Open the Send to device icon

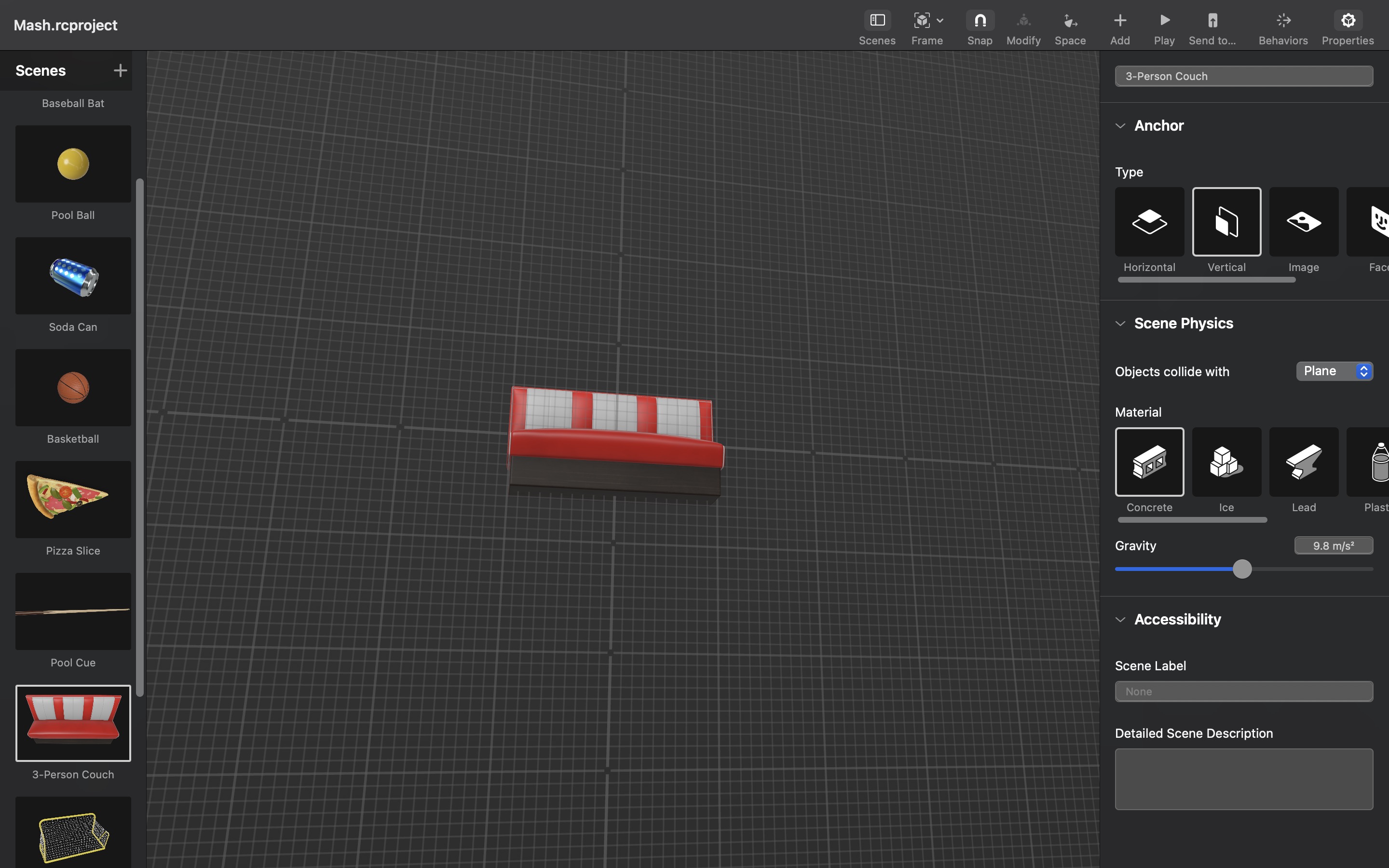point(1212,21)
